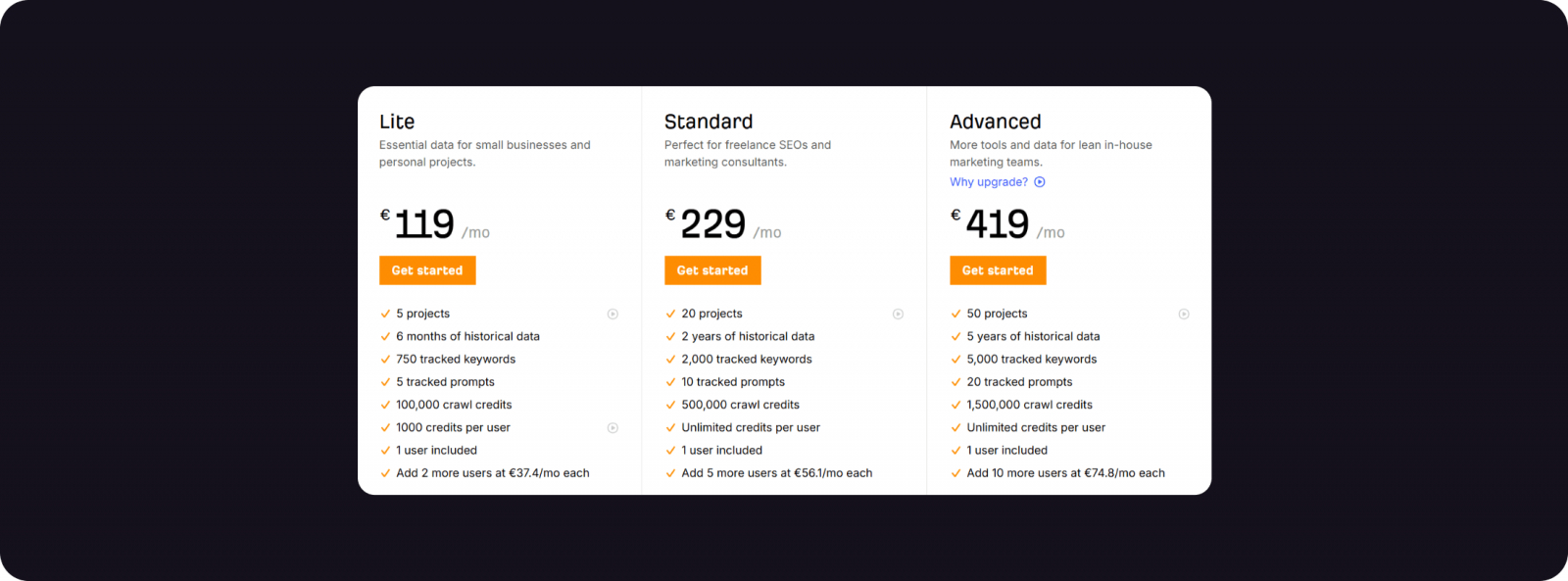Viewport: 1568px width, 581px height.
Task: Click the checkmark next to "2,000 tracked keywords"
Action: pos(670,360)
